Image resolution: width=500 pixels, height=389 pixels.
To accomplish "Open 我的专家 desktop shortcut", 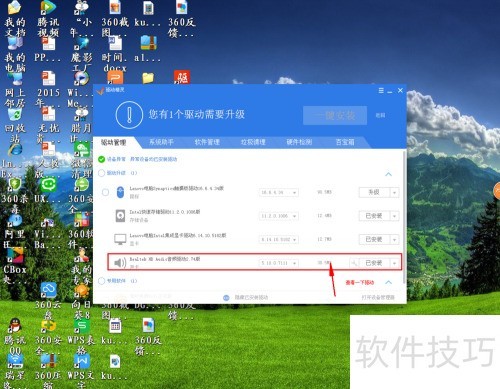I will point(81,266).
